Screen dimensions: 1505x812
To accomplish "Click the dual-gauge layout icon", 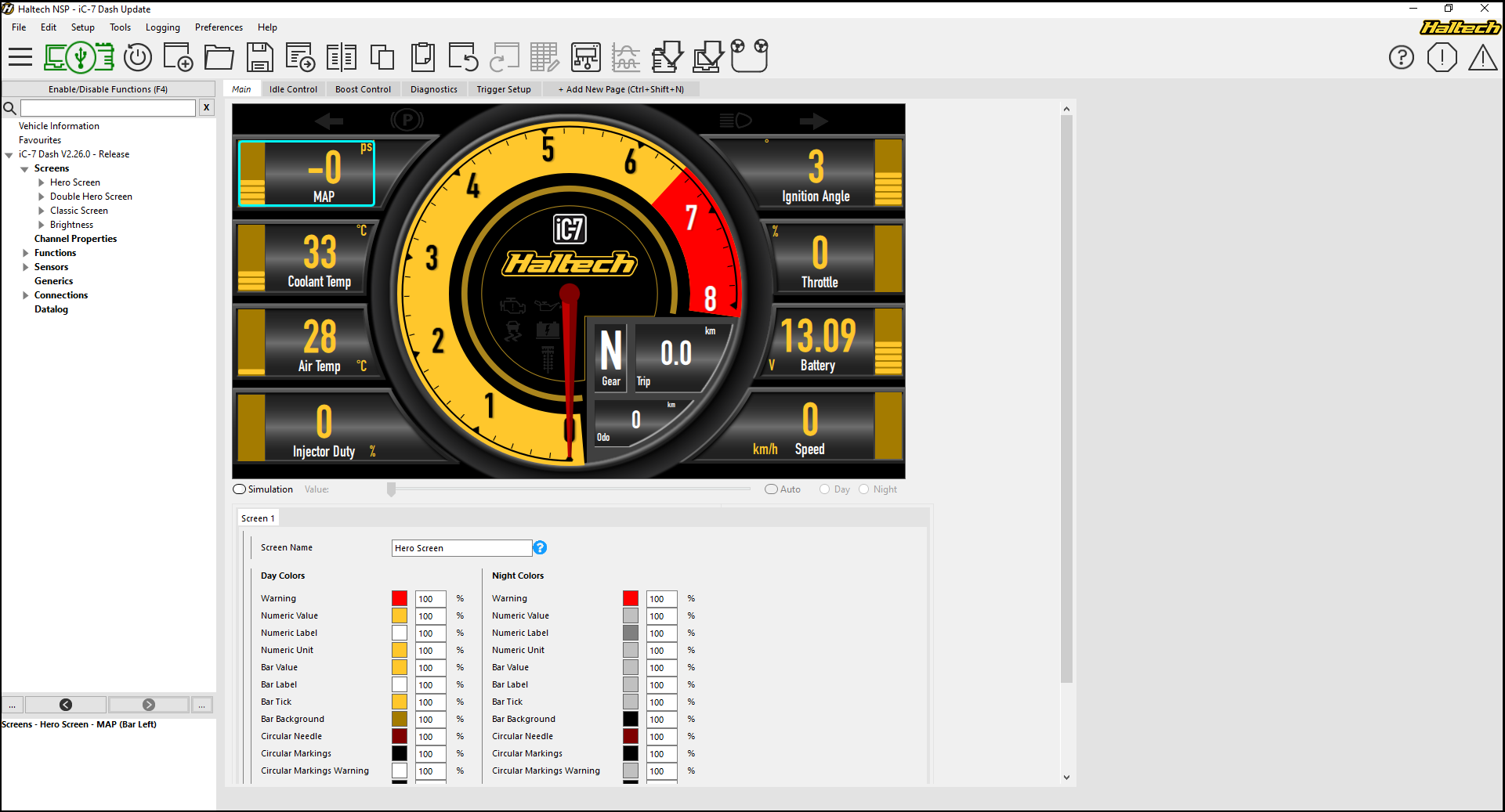I will (x=749, y=56).
